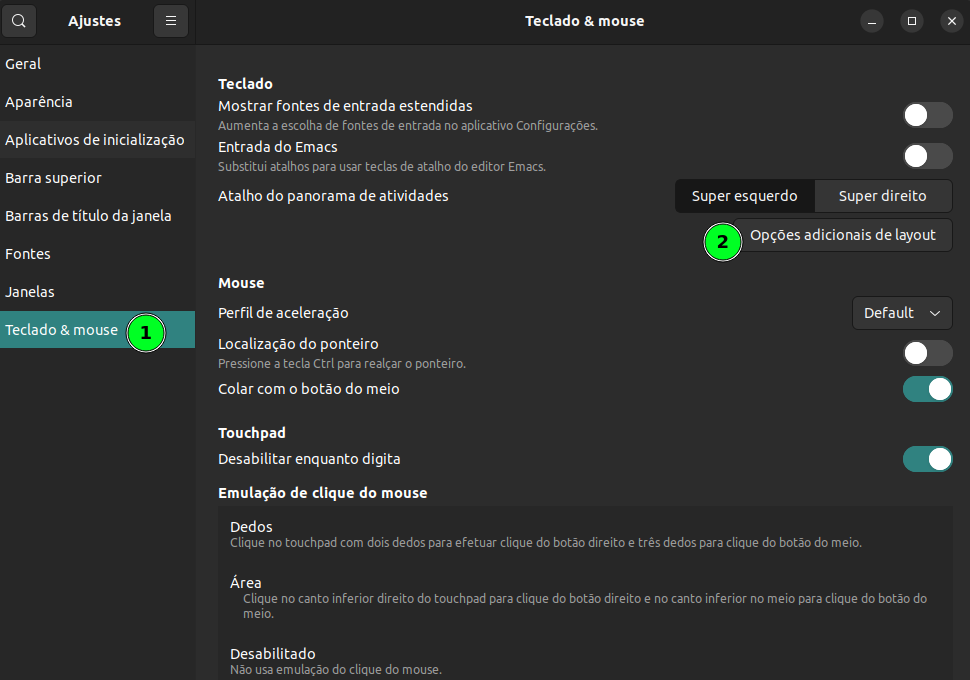This screenshot has height=680, width=970.
Task: Select 'Super esquerdo' as activities shortcut
Action: point(744,196)
